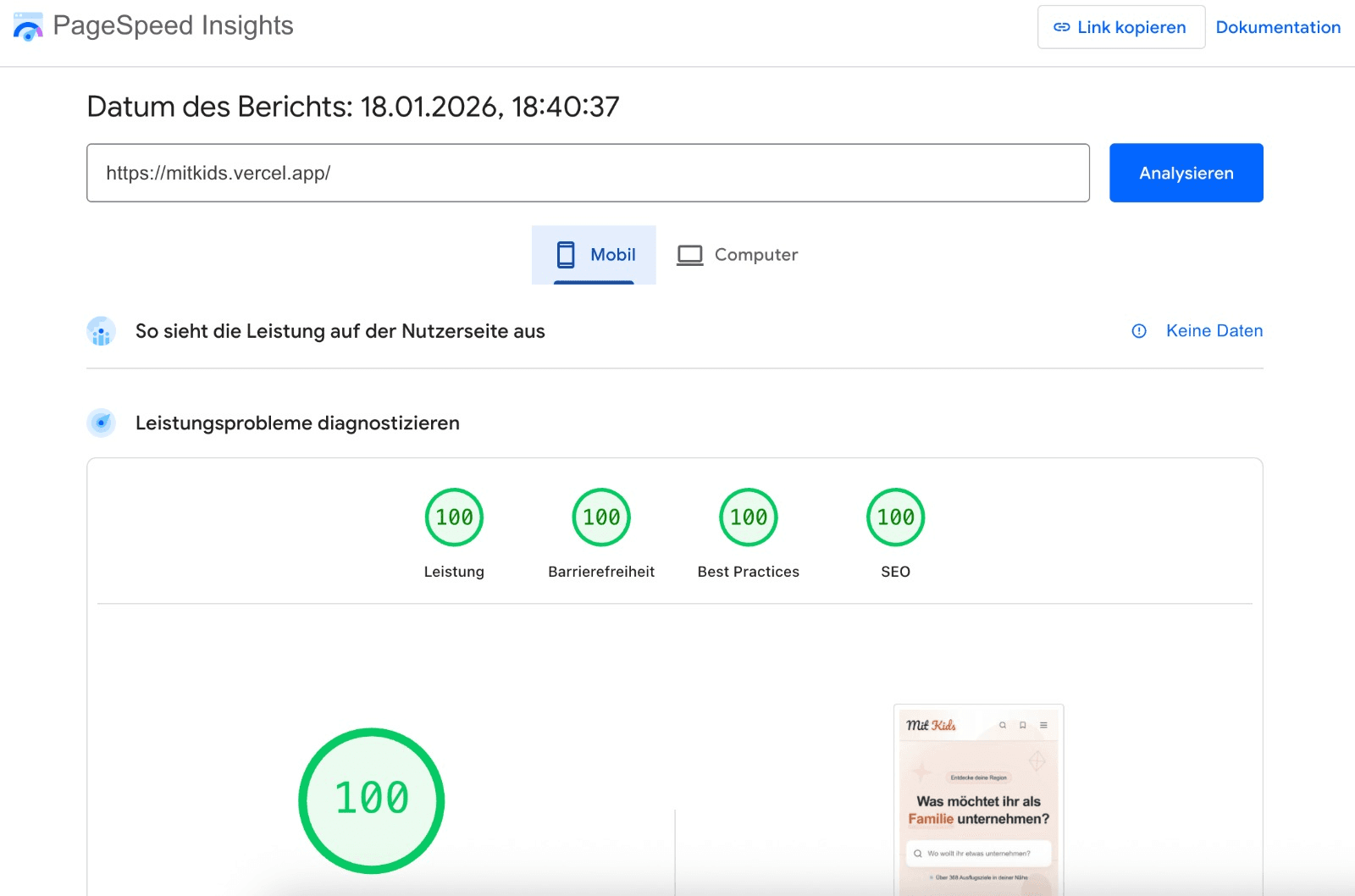Image resolution: width=1355 pixels, height=896 pixels.
Task: Click the user metrics icon beside Nutzerseite heading
Action: point(101,331)
